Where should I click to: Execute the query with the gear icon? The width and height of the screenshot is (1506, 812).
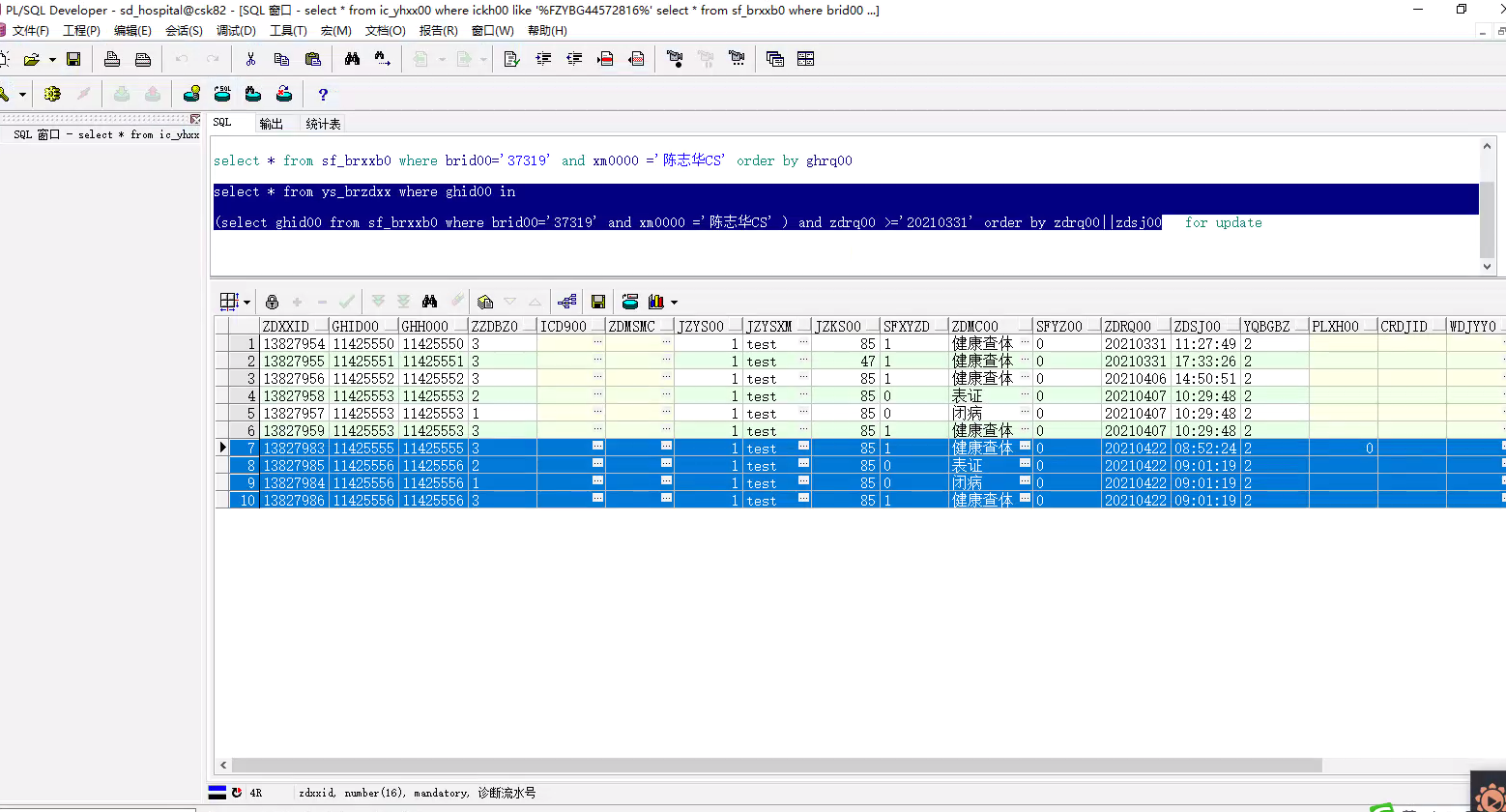52,94
